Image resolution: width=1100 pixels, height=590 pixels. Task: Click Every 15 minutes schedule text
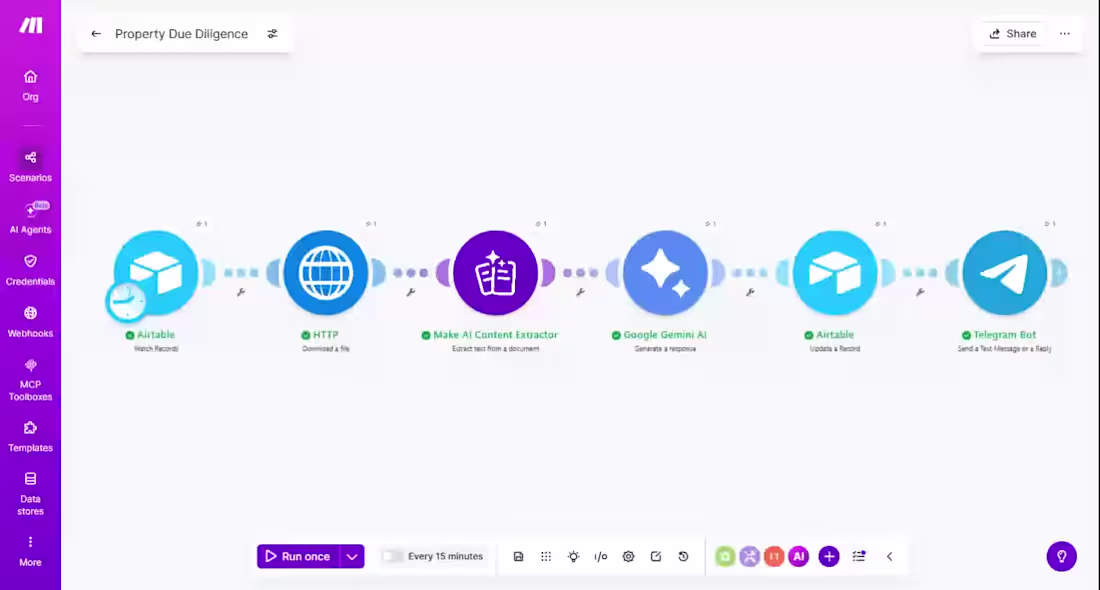tap(445, 556)
